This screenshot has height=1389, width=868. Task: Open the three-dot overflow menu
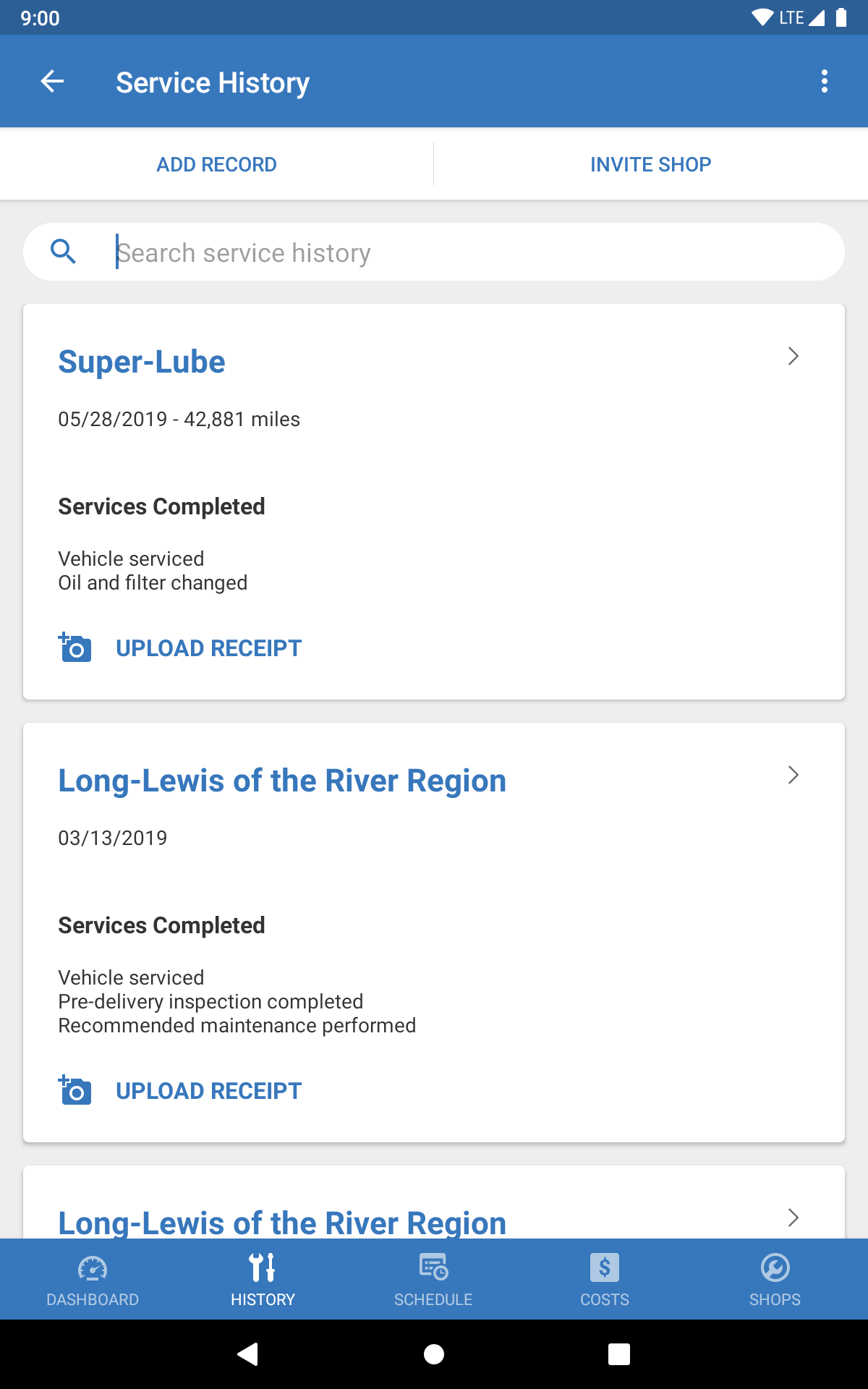pos(824,82)
